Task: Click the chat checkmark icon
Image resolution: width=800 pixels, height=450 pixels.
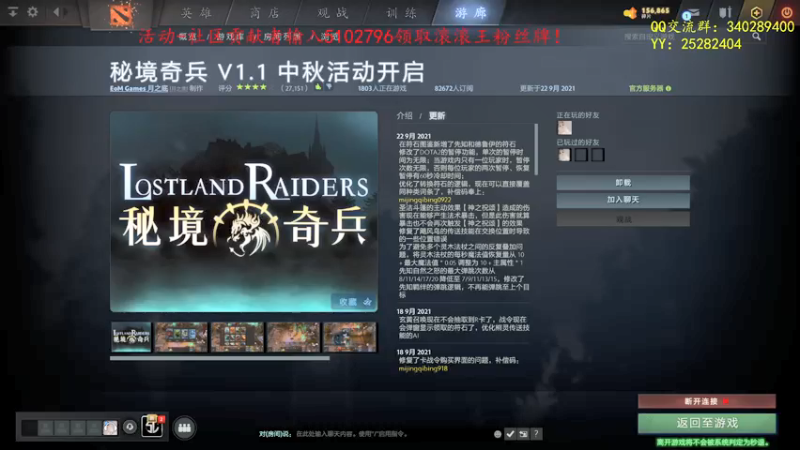Action: click(510, 434)
